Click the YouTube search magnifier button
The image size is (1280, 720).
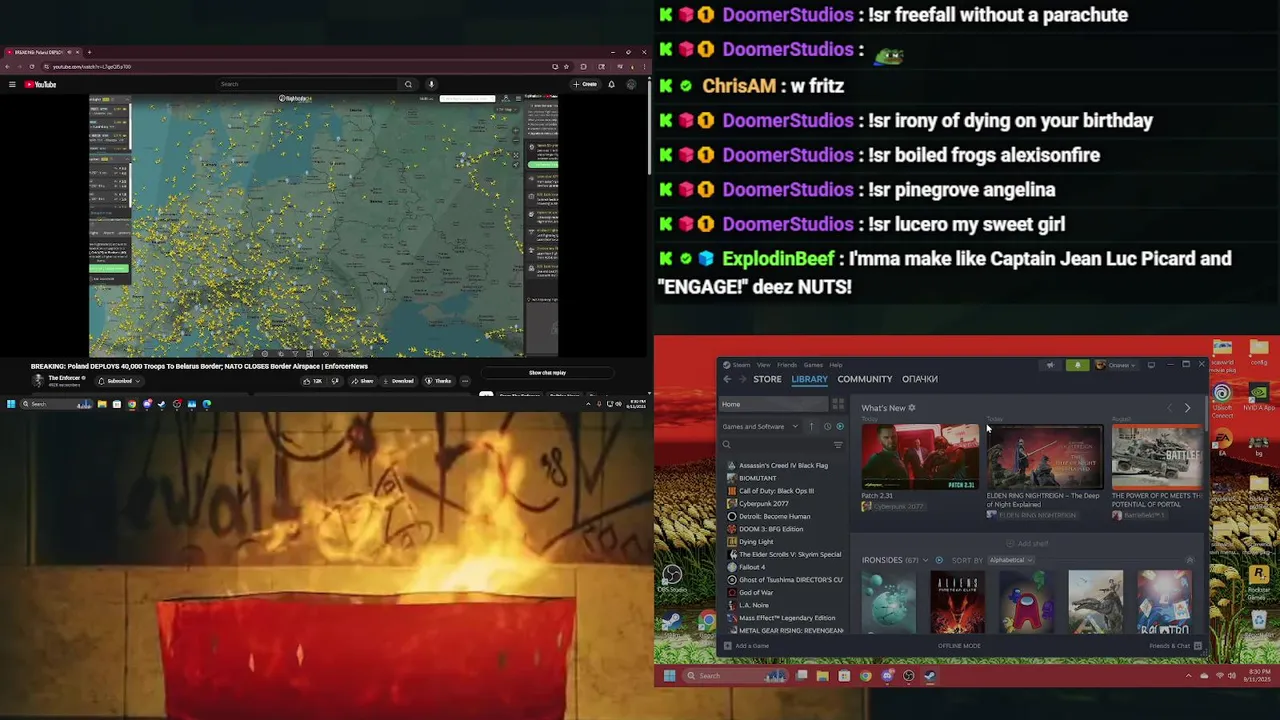click(x=408, y=84)
